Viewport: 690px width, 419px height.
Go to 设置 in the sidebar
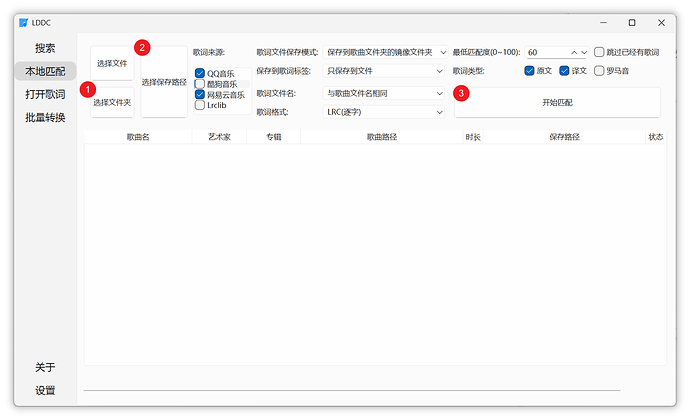pos(45,390)
